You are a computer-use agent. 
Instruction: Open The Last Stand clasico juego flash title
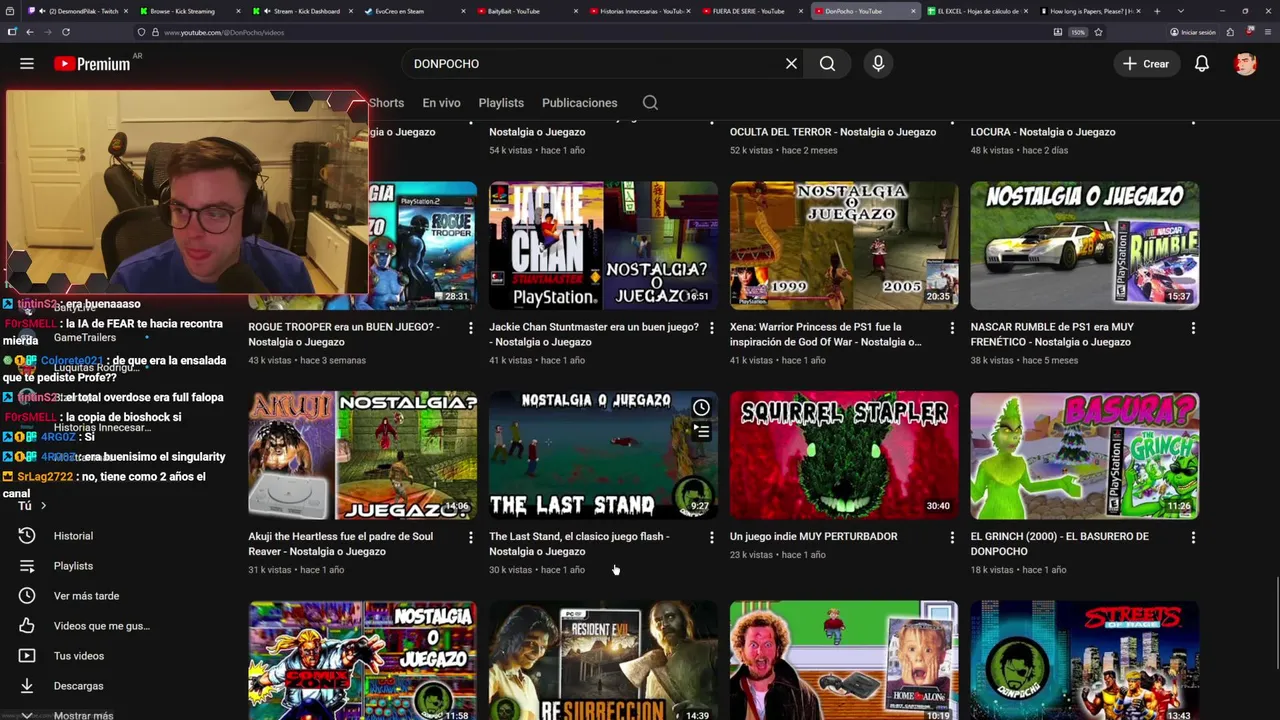(x=579, y=544)
